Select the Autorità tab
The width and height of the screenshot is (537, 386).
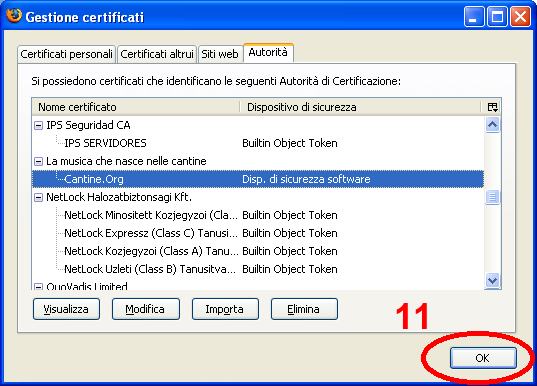coord(268,53)
